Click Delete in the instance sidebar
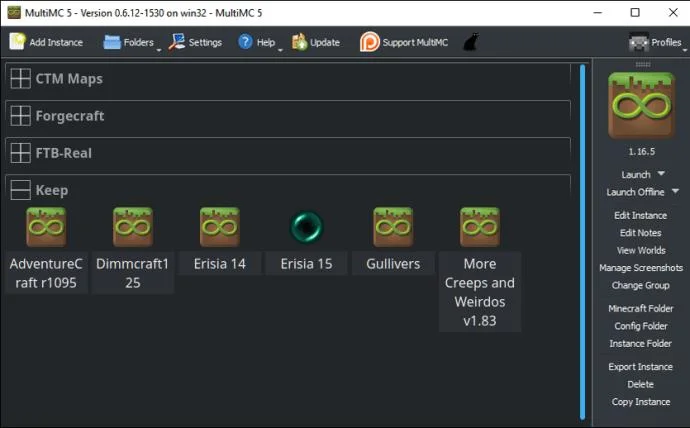Image resolution: width=690 pixels, height=428 pixels. pos(640,384)
